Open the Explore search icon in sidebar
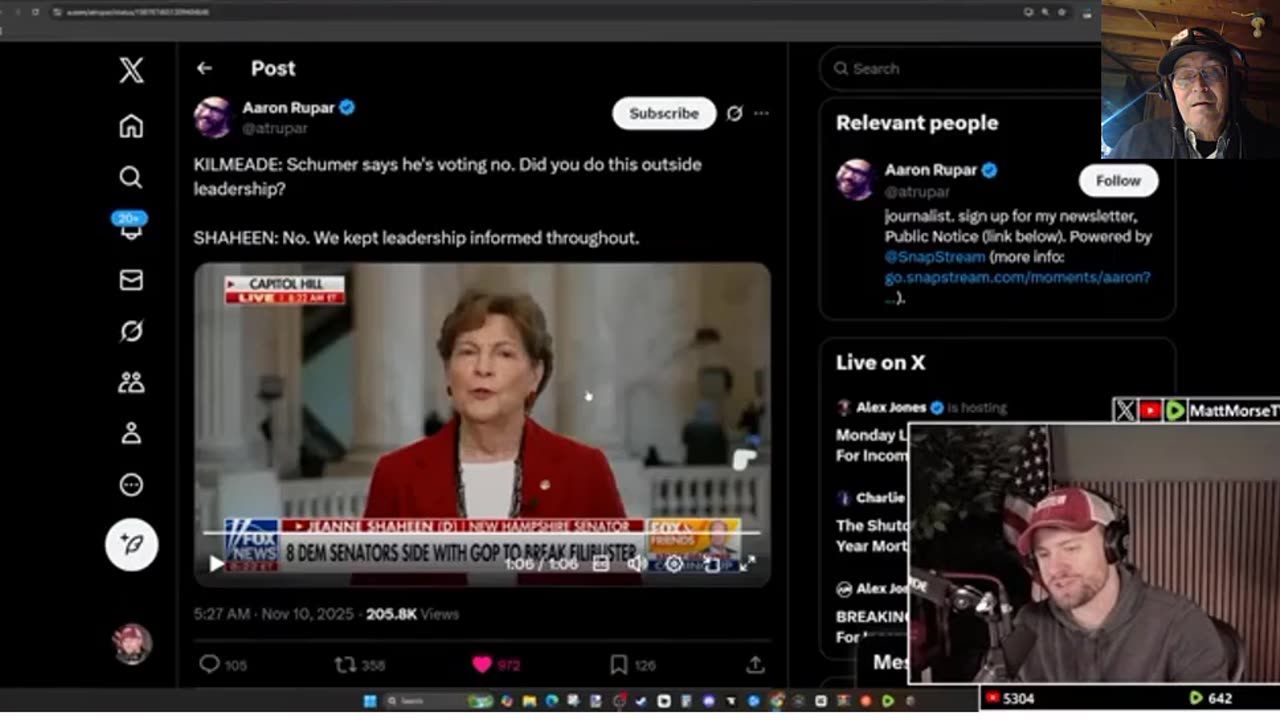Viewport: 1280px width, 720px height. click(x=131, y=177)
